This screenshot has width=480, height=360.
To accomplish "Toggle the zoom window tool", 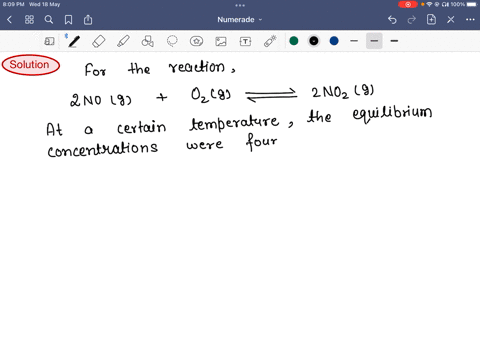I will (49, 41).
